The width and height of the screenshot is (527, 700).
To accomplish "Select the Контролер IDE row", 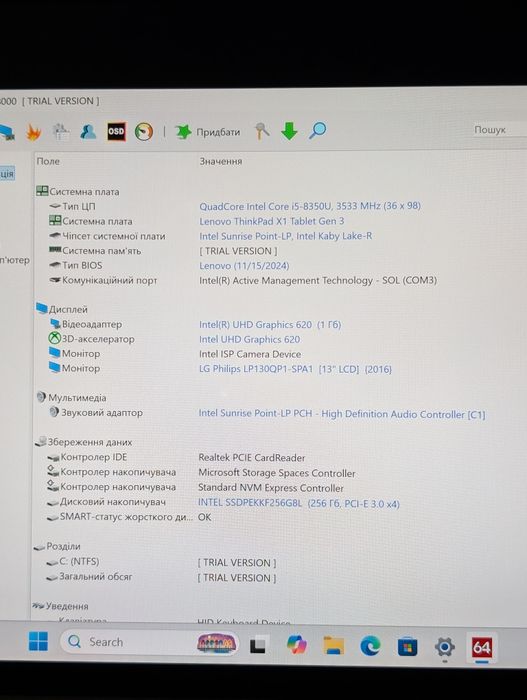I will pos(87,457).
